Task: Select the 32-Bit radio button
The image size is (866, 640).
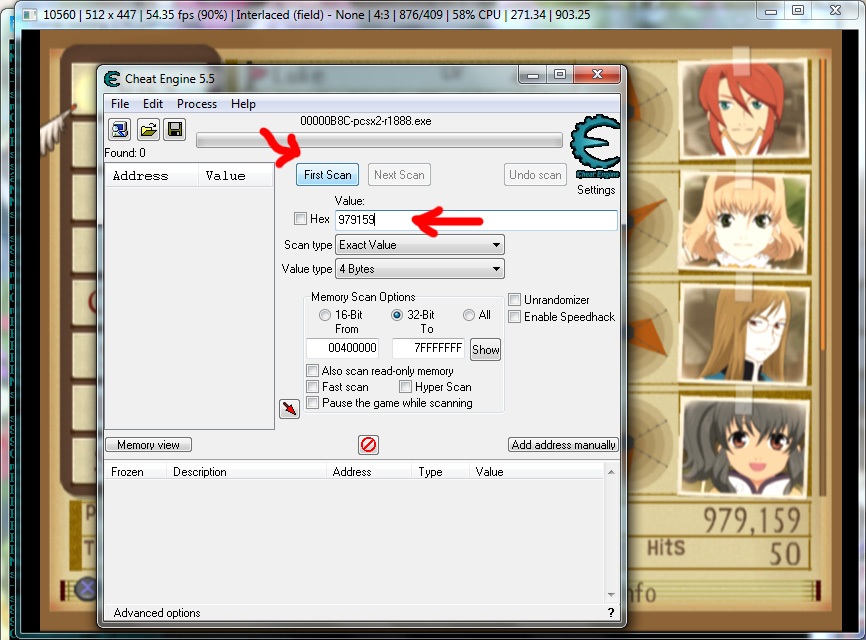Action: [x=397, y=315]
